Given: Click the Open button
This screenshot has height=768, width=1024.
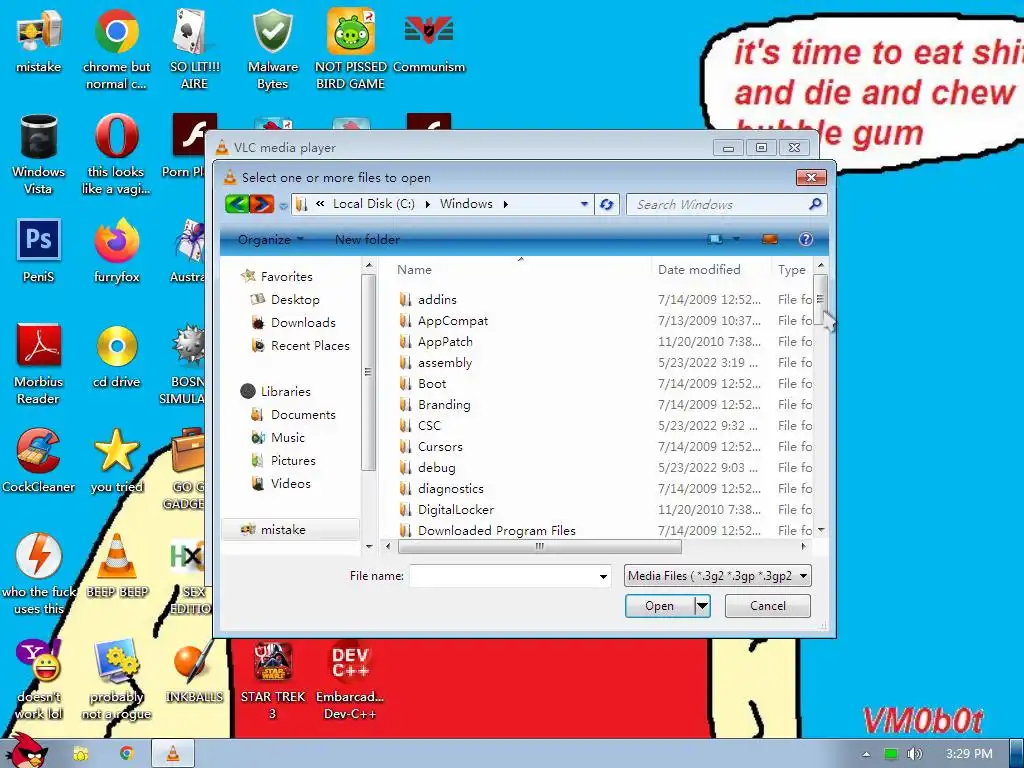Looking at the screenshot, I should coord(660,606).
